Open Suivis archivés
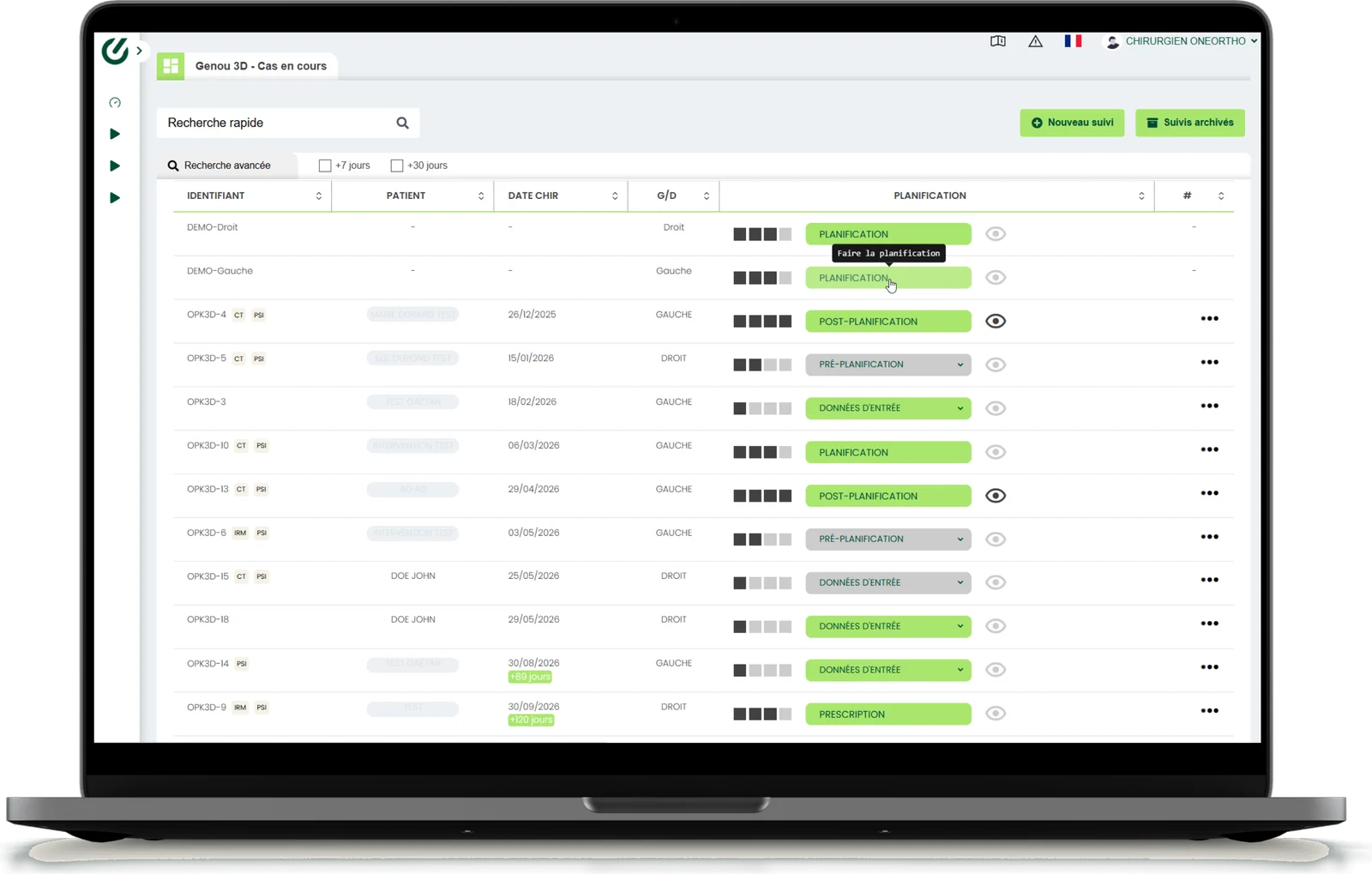The width and height of the screenshot is (1372, 874). click(1190, 123)
